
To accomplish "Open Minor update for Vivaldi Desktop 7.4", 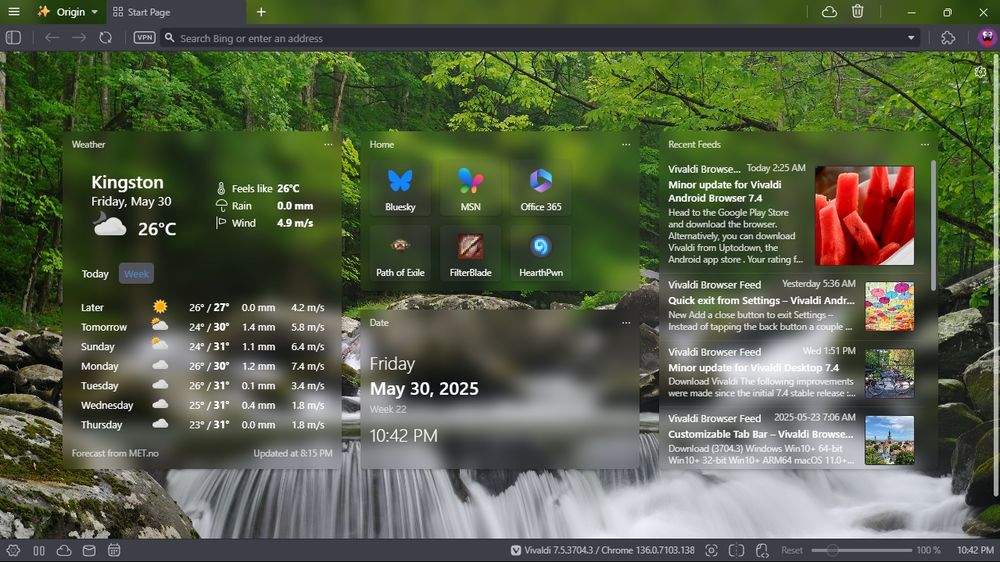I will coord(753,367).
